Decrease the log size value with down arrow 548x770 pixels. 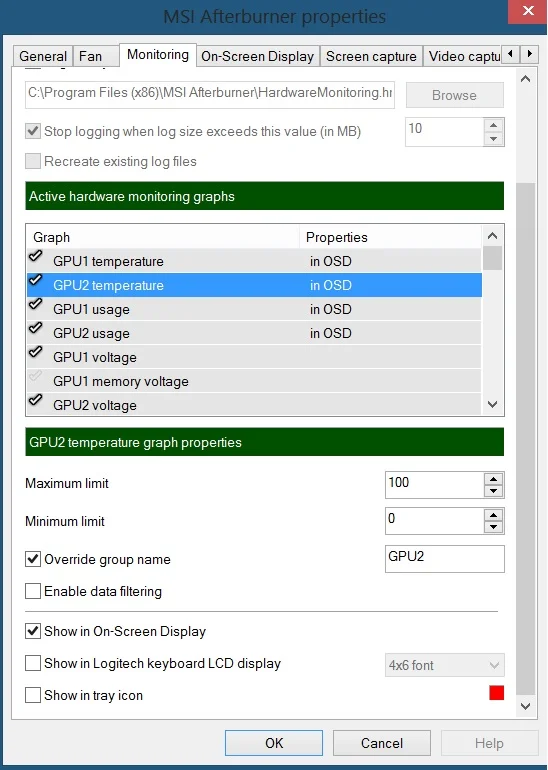tap(493, 138)
